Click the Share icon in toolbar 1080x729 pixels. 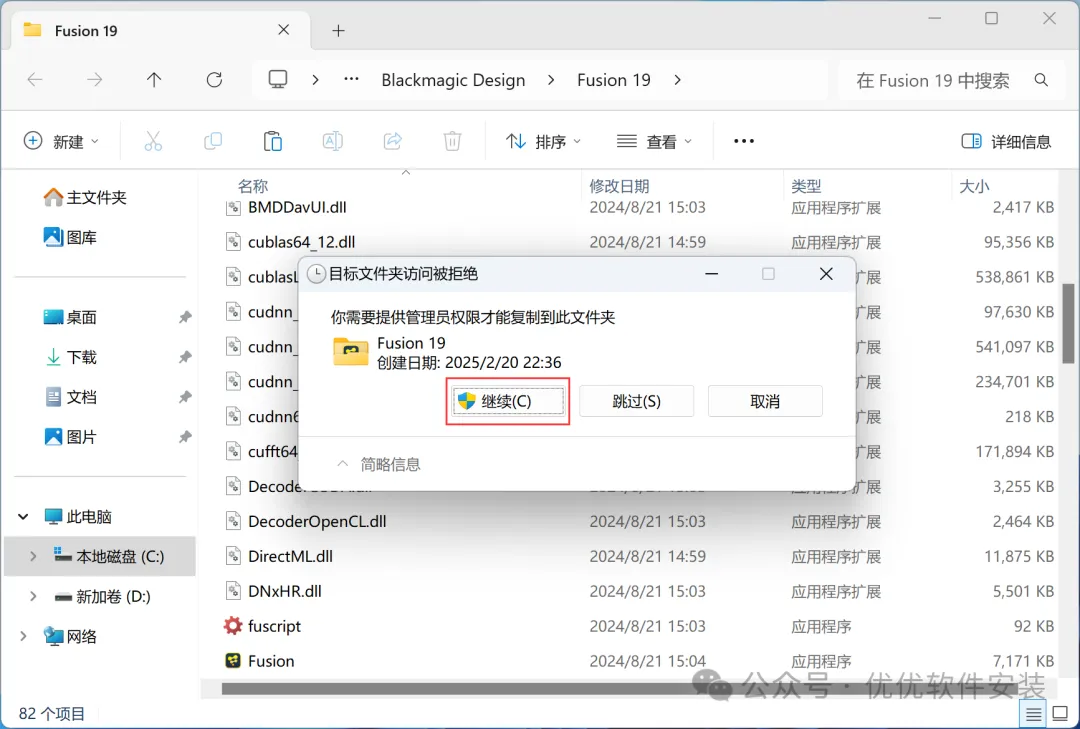393,141
